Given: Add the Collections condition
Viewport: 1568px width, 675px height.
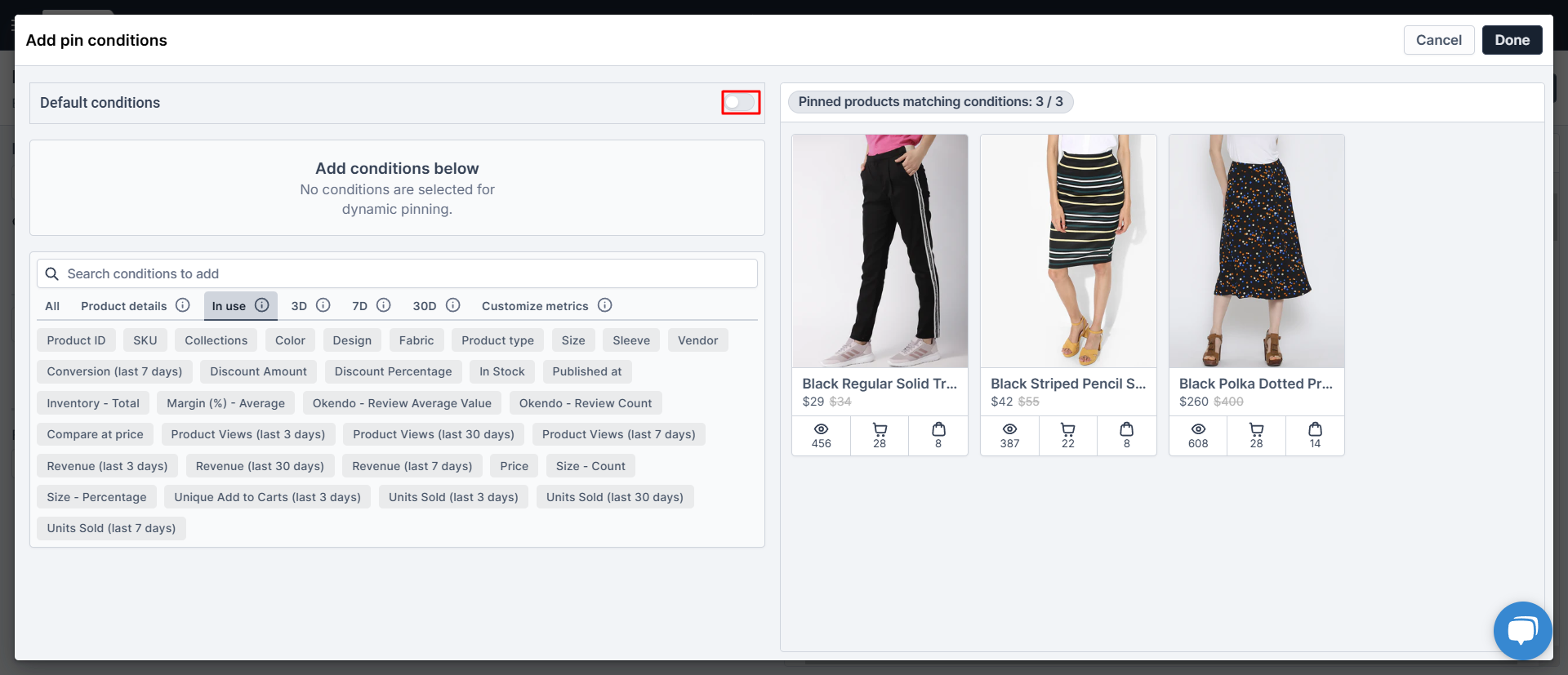Looking at the screenshot, I should coord(216,340).
